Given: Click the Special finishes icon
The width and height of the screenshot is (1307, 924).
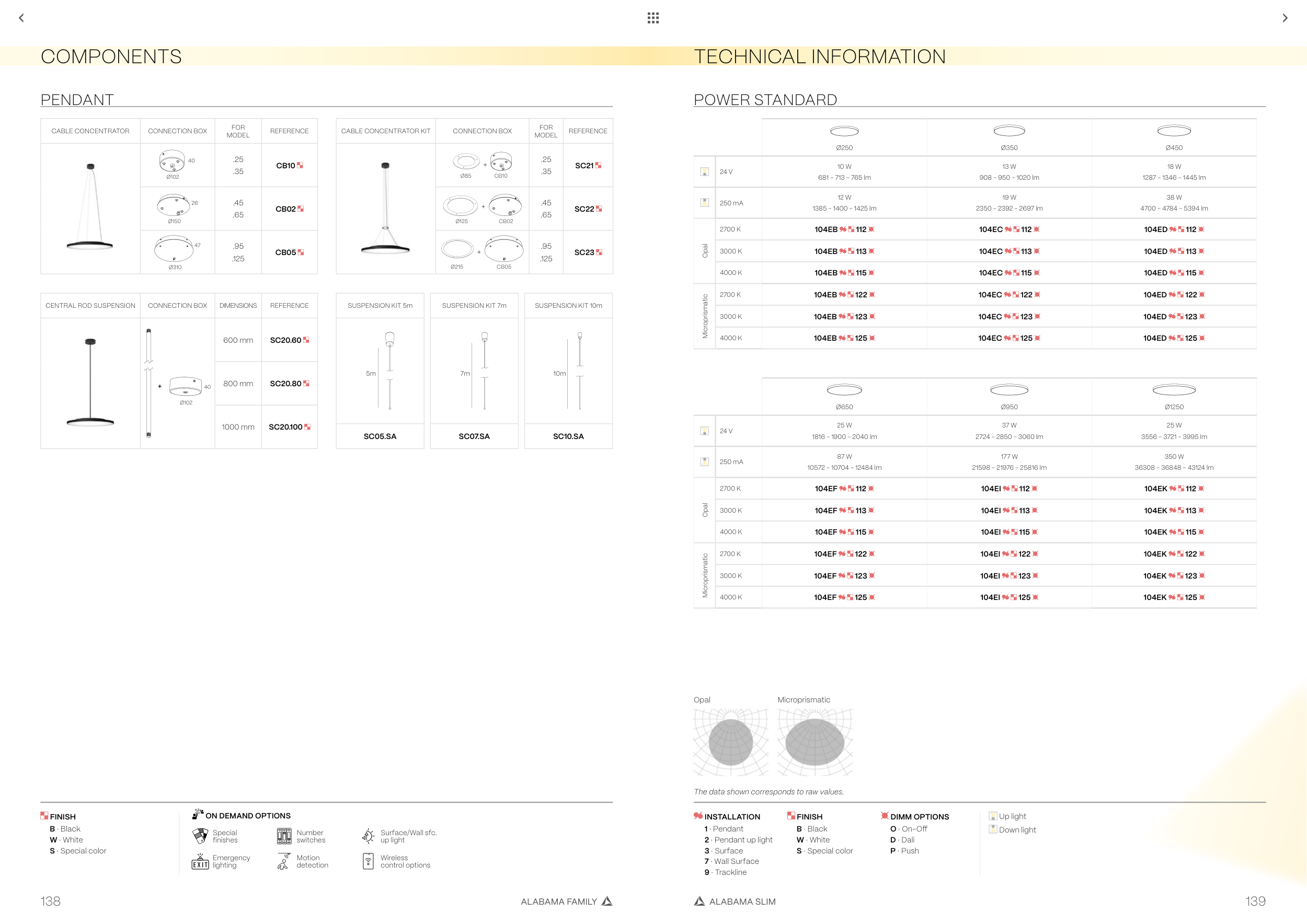Looking at the screenshot, I should (200, 836).
